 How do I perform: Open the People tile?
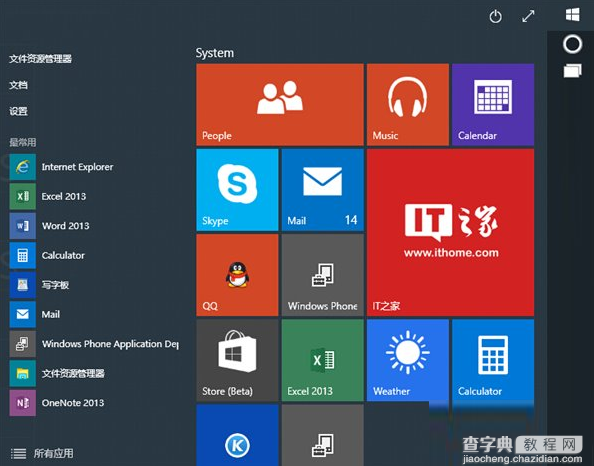[x=280, y=105]
